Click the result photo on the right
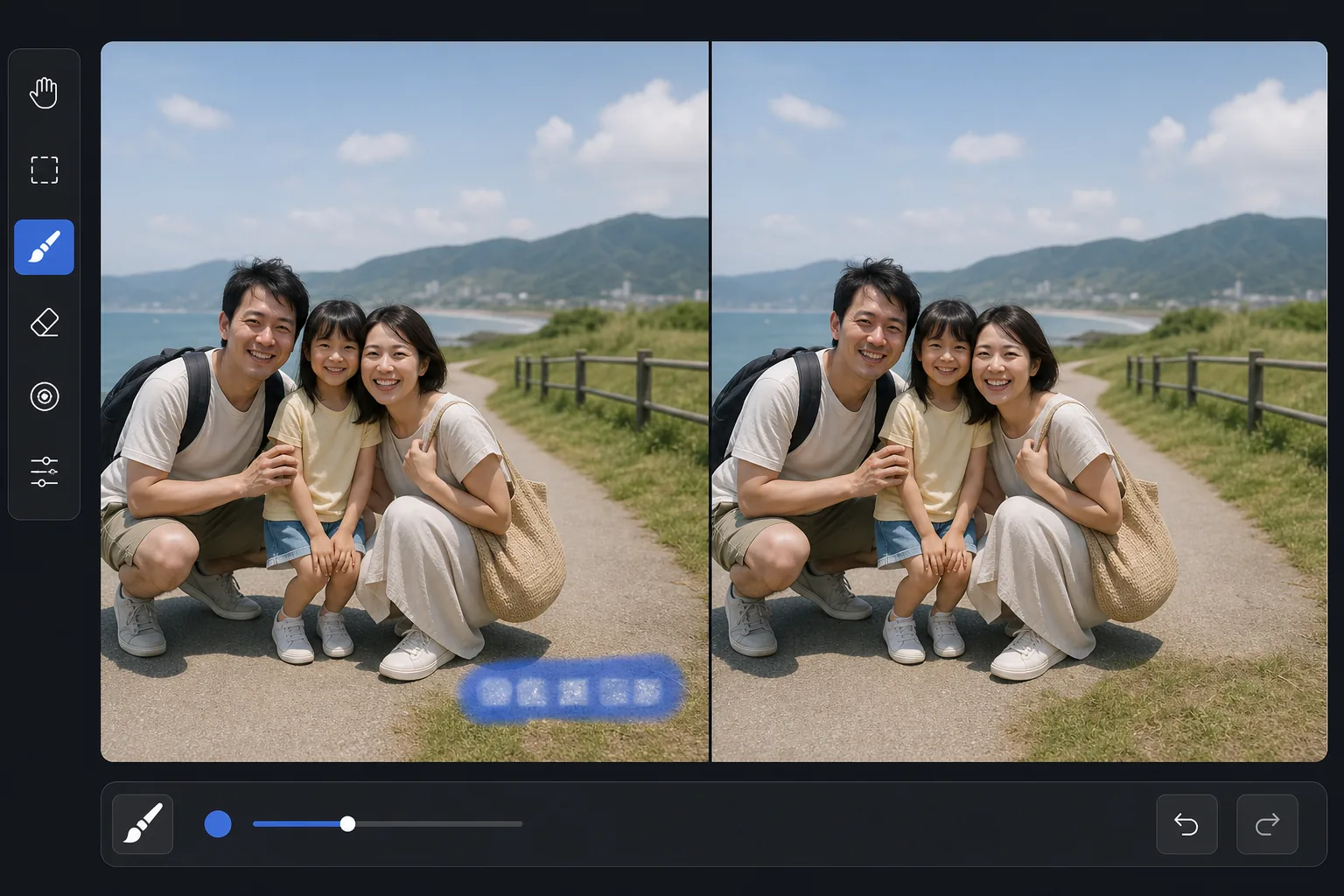Viewport: 1344px width, 896px height. point(1019,402)
